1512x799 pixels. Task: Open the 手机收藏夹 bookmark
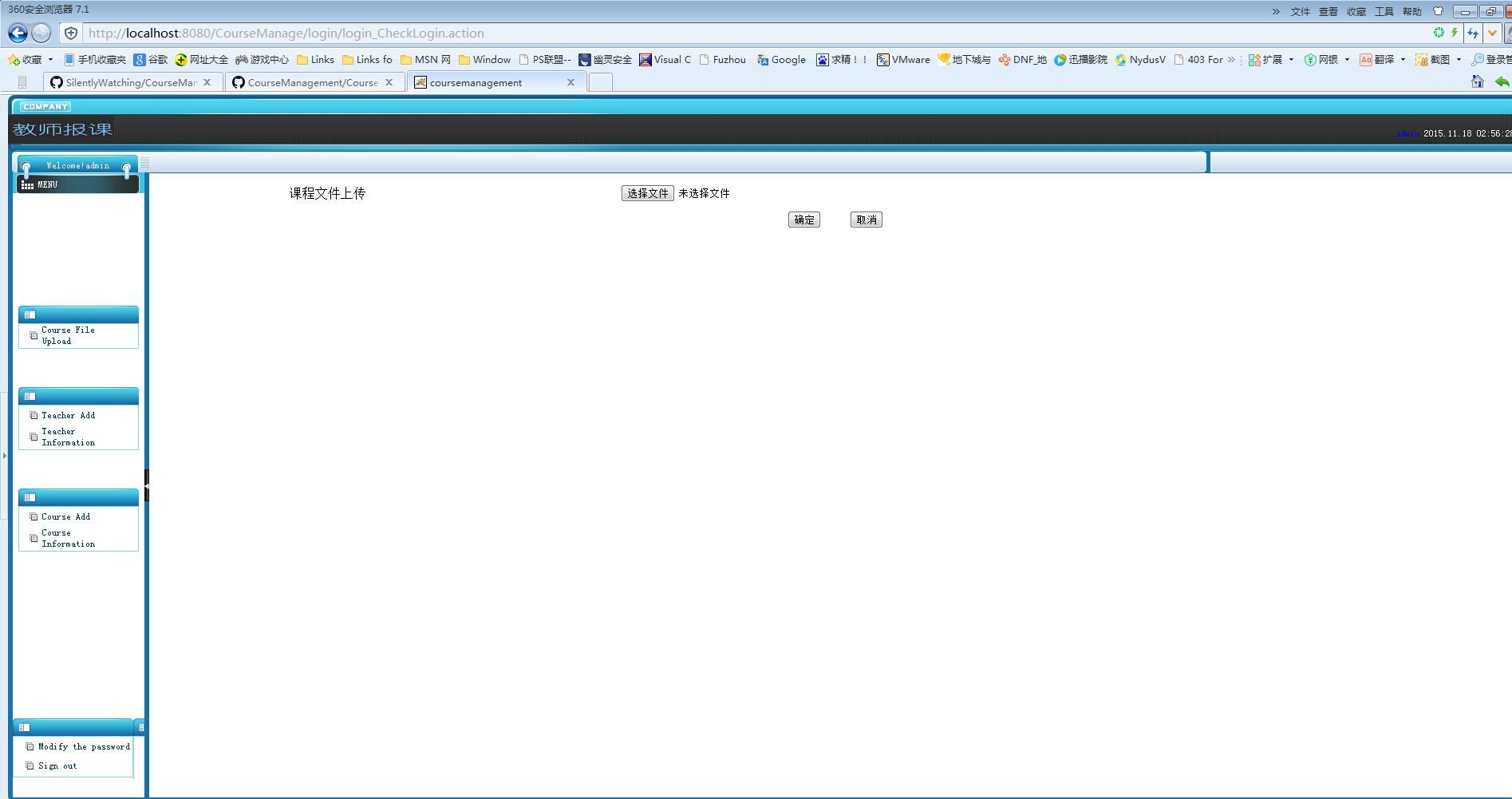[x=95, y=60]
